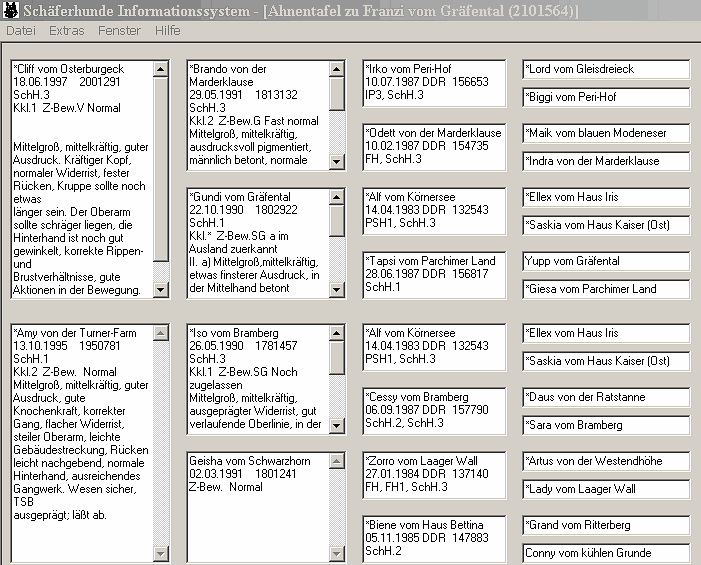Select the Odett von der Marderklause entry

coord(434,146)
